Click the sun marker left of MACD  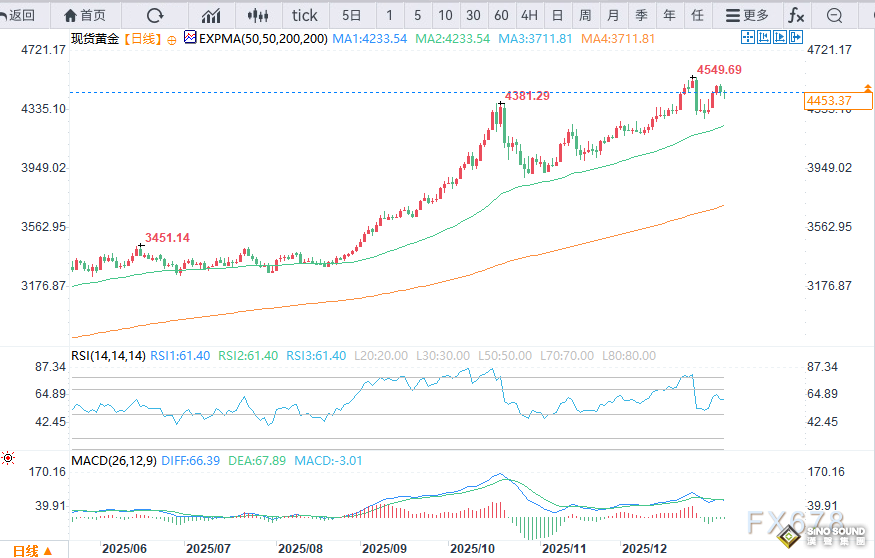pos(8,459)
